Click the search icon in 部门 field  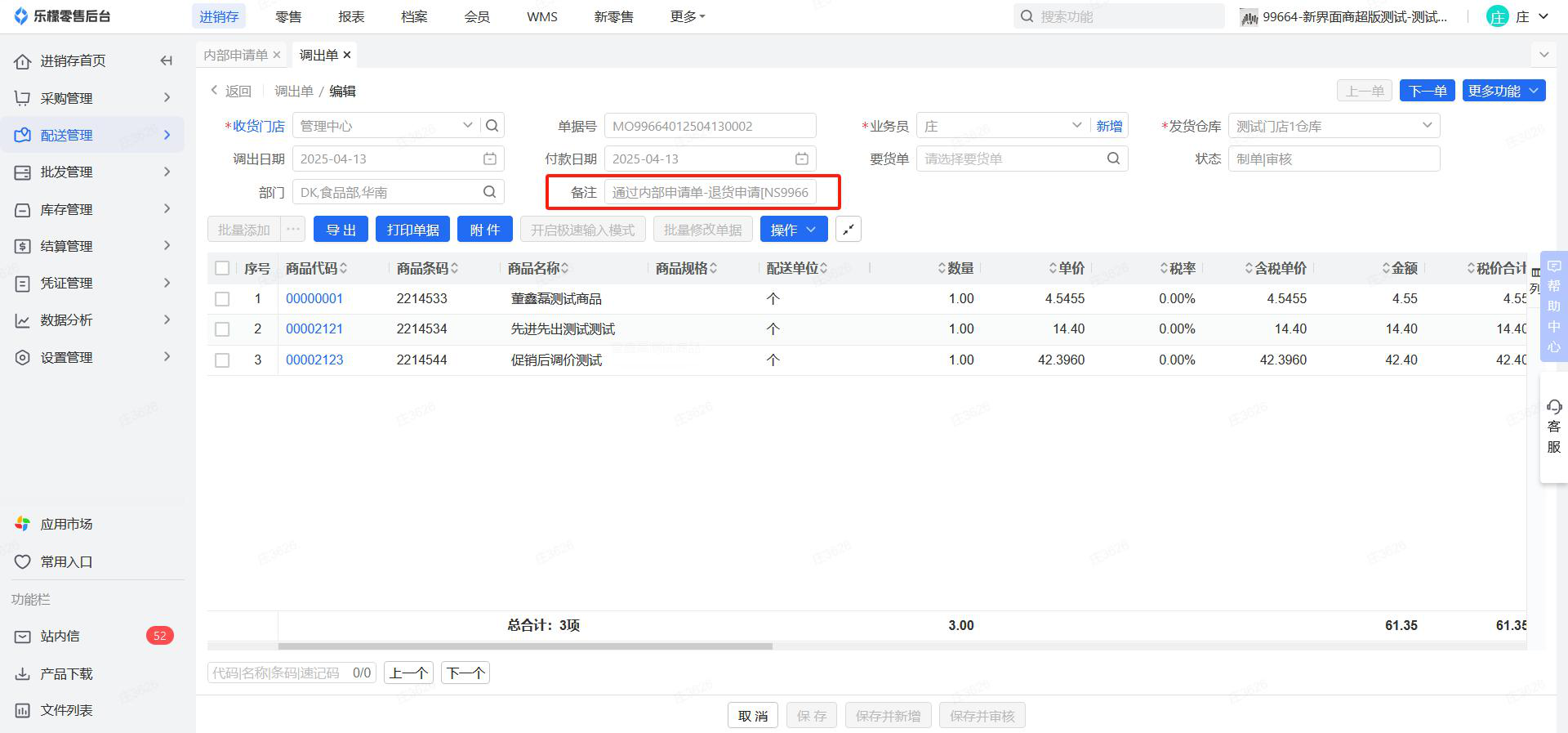coord(489,192)
